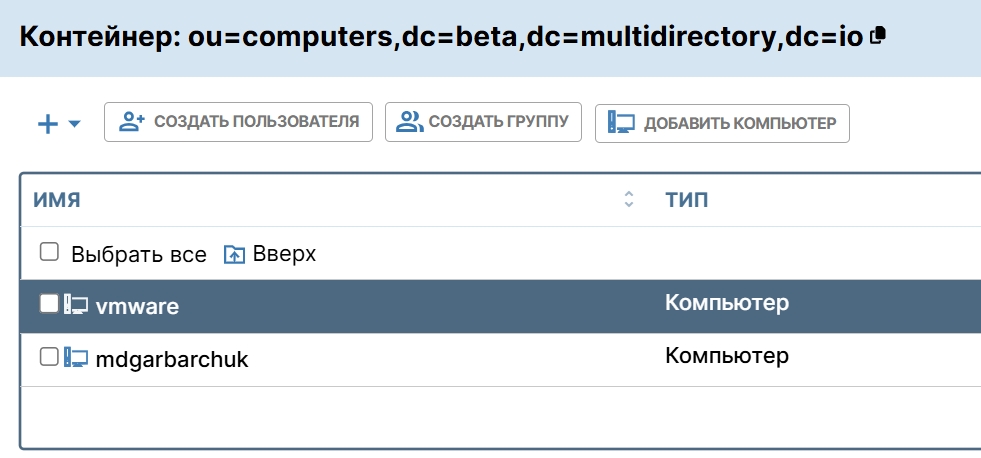The image size is (981, 458).
Task: Click the mdgarbarchuk computer icon
Action: point(77,357)
